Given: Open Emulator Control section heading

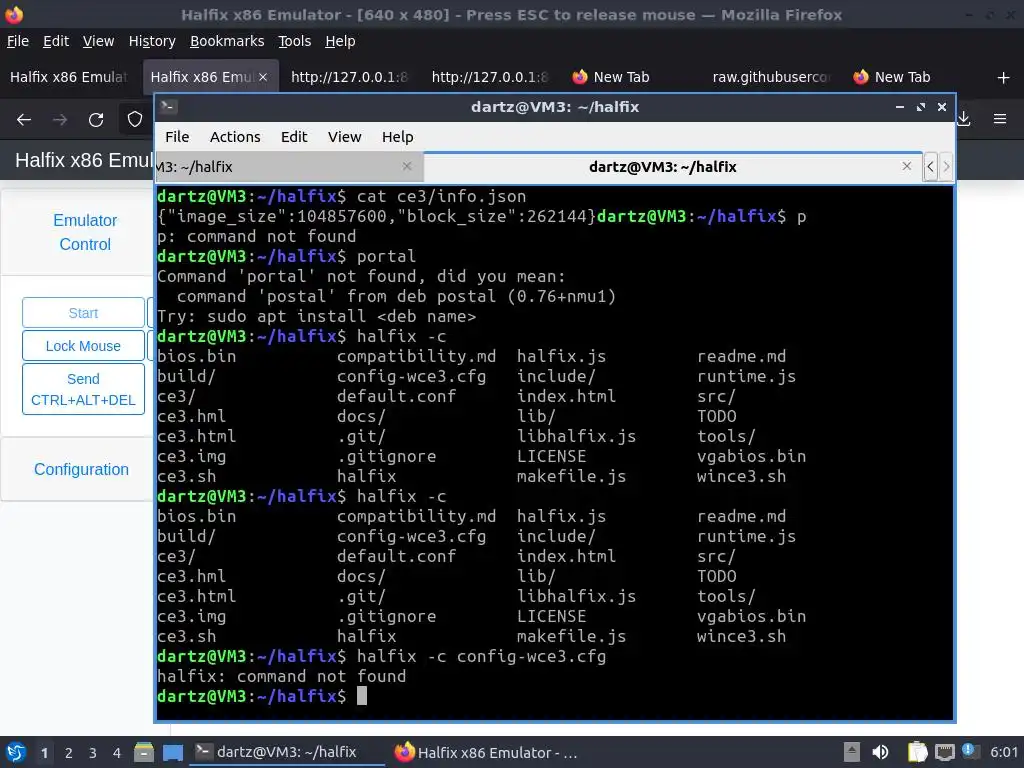Looking at the screenshot, I should click(x=85, y=232).
